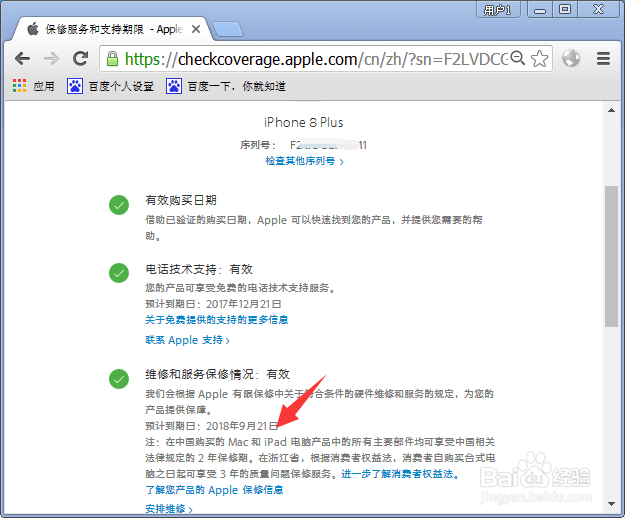
Task: Click the scrollbar down arrow
Action: (611, 504)
